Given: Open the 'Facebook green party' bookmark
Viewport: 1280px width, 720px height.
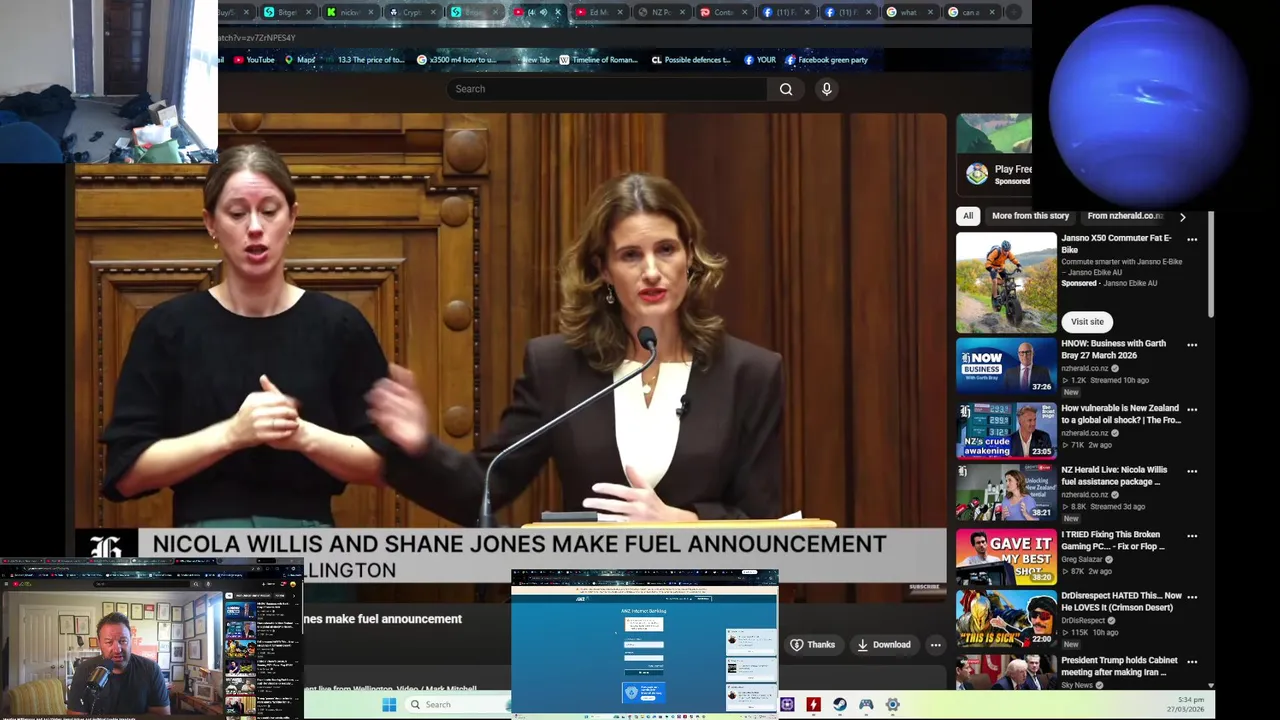Looking at the screenshot, I should point(826,60).
